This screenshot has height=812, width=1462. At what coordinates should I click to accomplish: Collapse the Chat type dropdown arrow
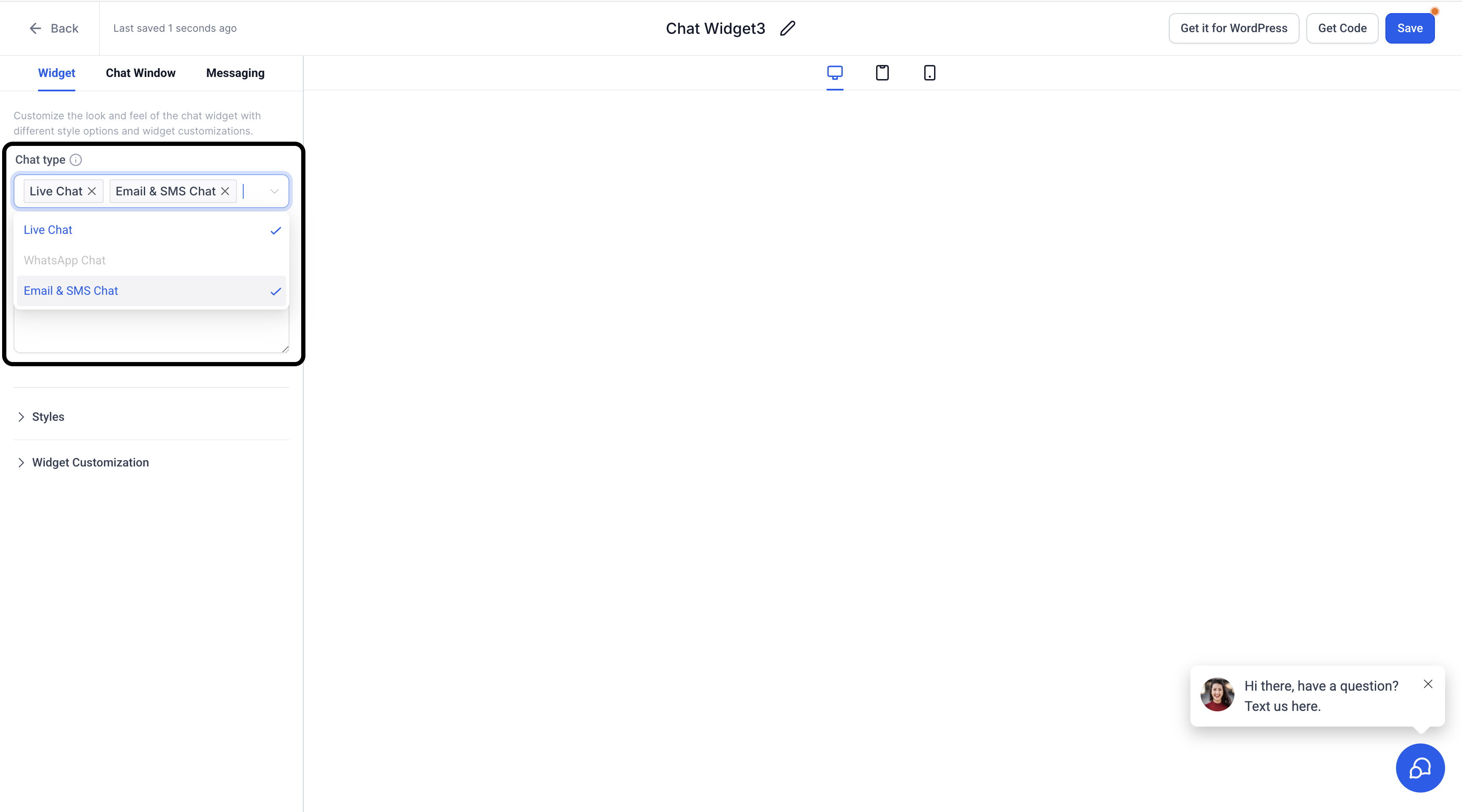(274, 191)
